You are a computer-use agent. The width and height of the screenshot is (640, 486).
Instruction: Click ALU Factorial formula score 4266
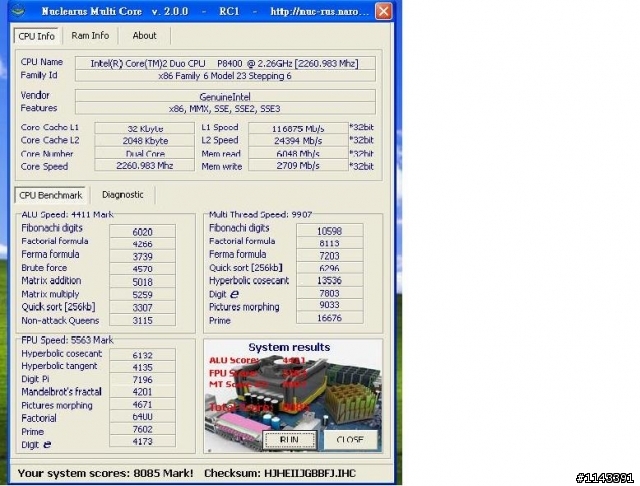pos(142,244)
